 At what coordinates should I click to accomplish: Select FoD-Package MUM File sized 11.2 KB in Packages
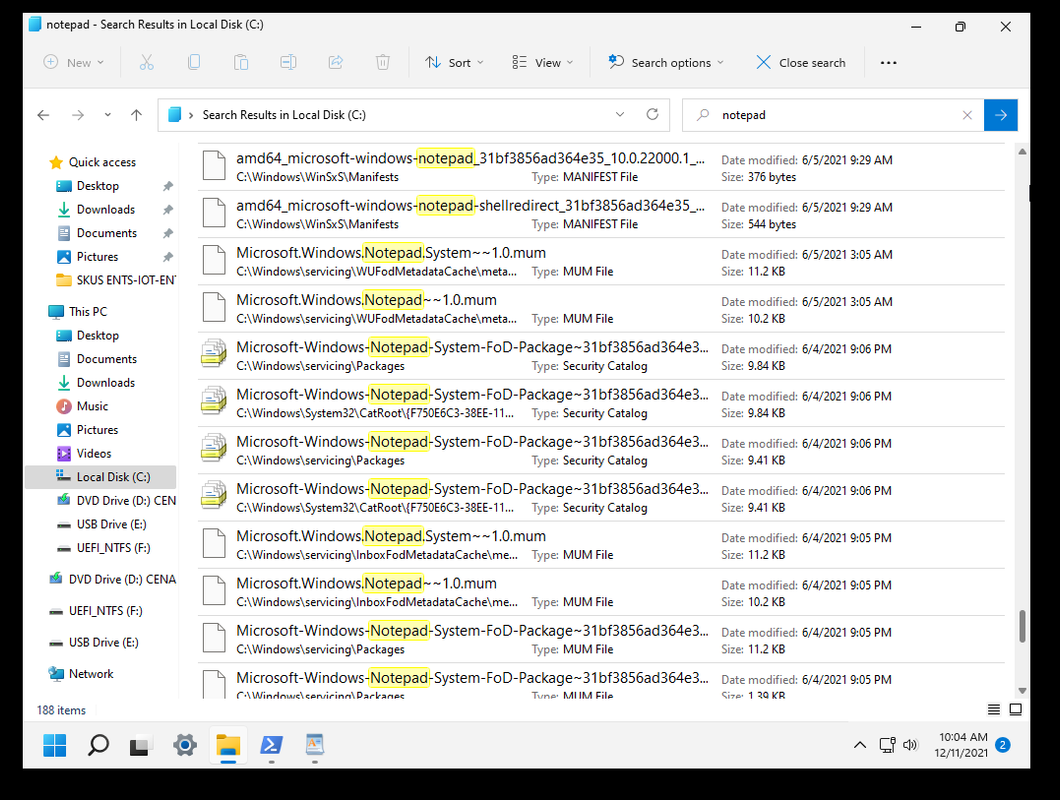601,639
